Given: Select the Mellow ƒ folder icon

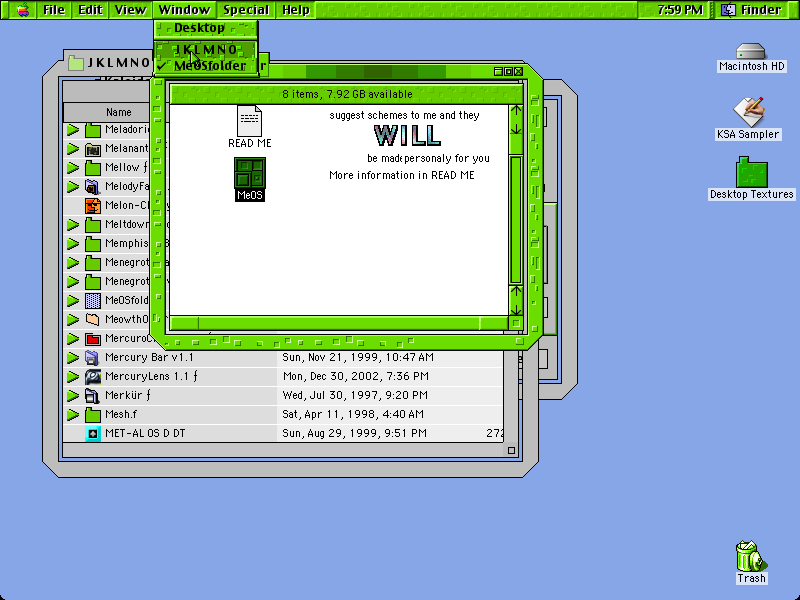Looking at the screenshot, I should point(93,168).
